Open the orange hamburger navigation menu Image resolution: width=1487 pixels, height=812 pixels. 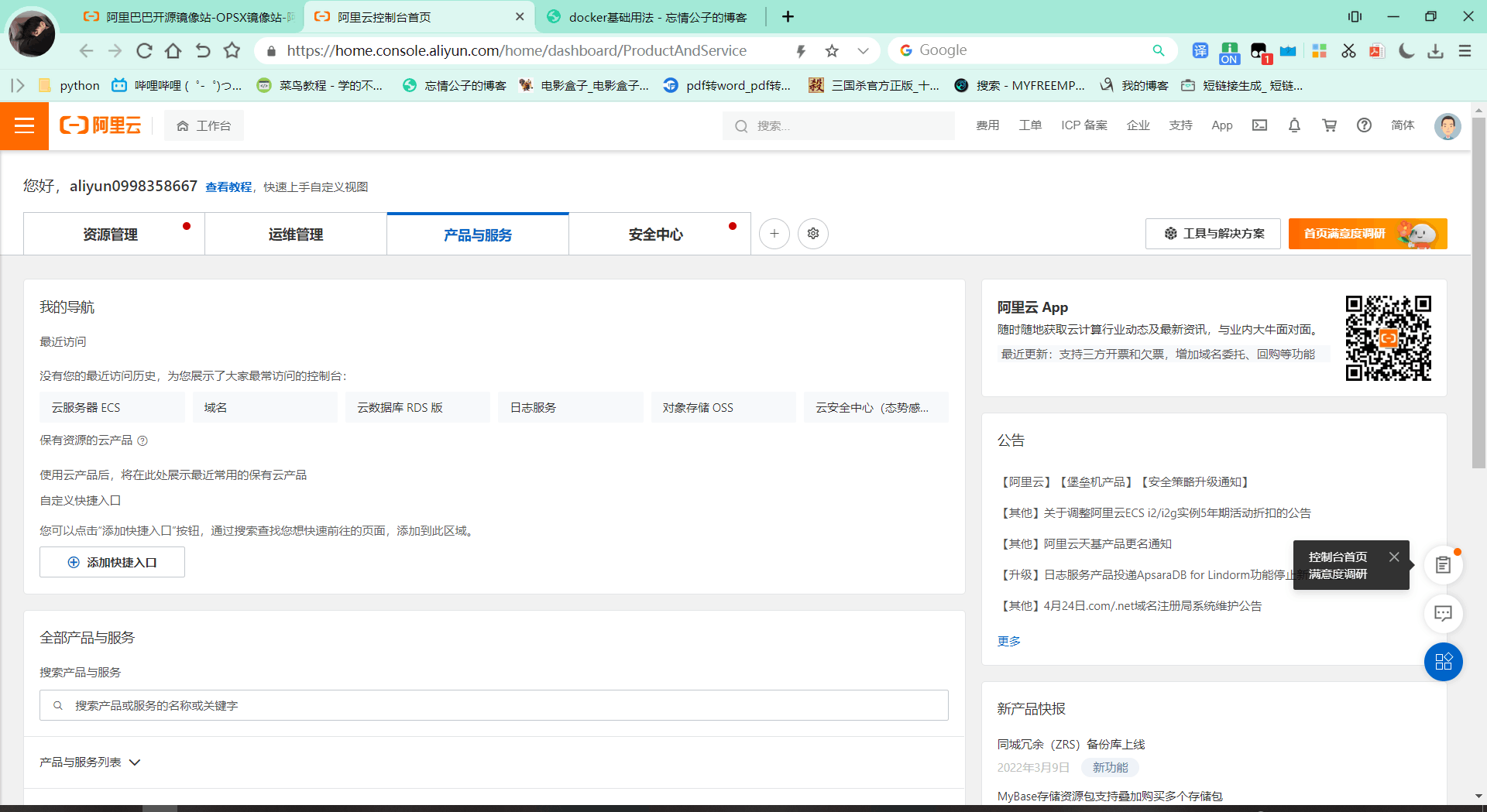tap(24, 125)
